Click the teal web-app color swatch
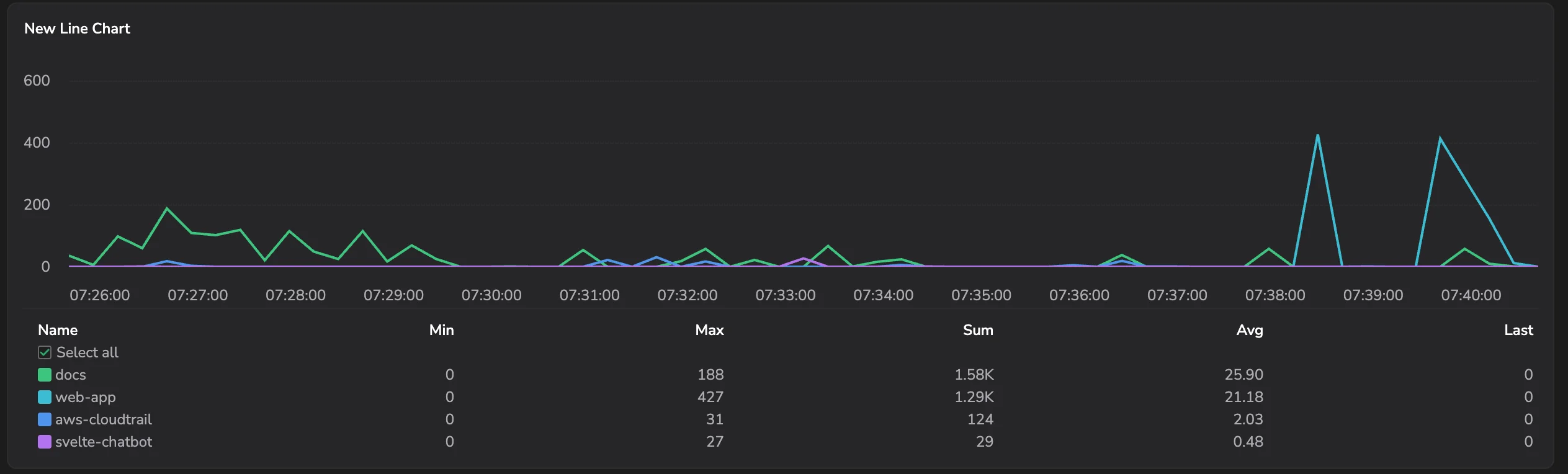1568x474 pixels. [45, 397]
